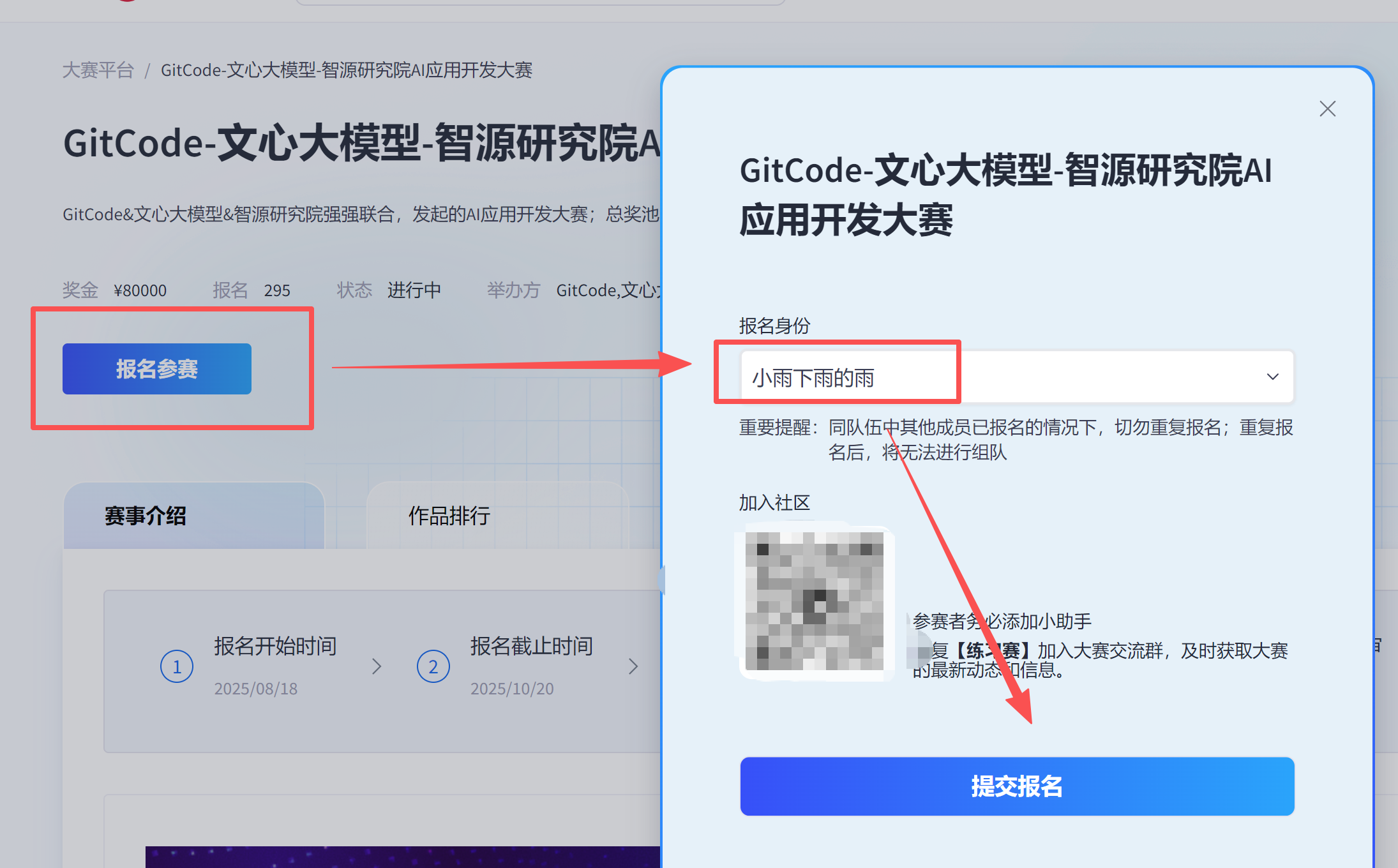Close the registration dialog with X
Viewport: 1398px width, 868px height.
[1327, 109]
